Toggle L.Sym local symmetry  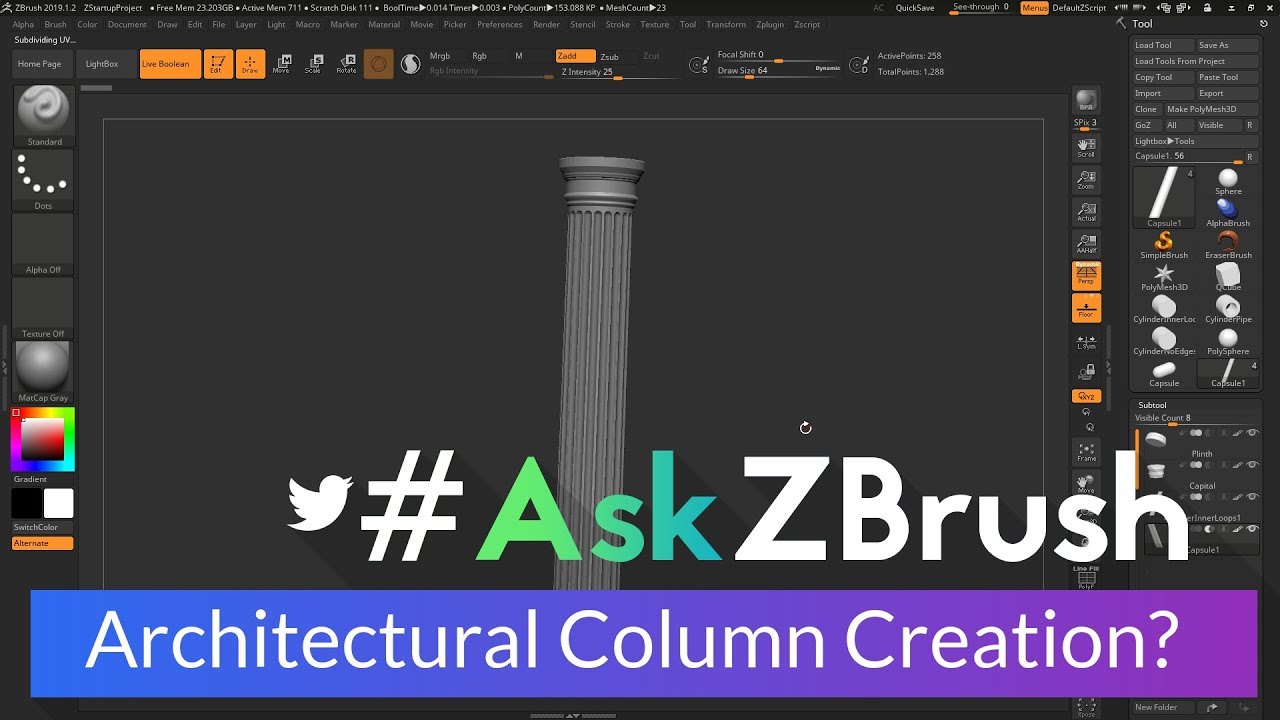1086,341
